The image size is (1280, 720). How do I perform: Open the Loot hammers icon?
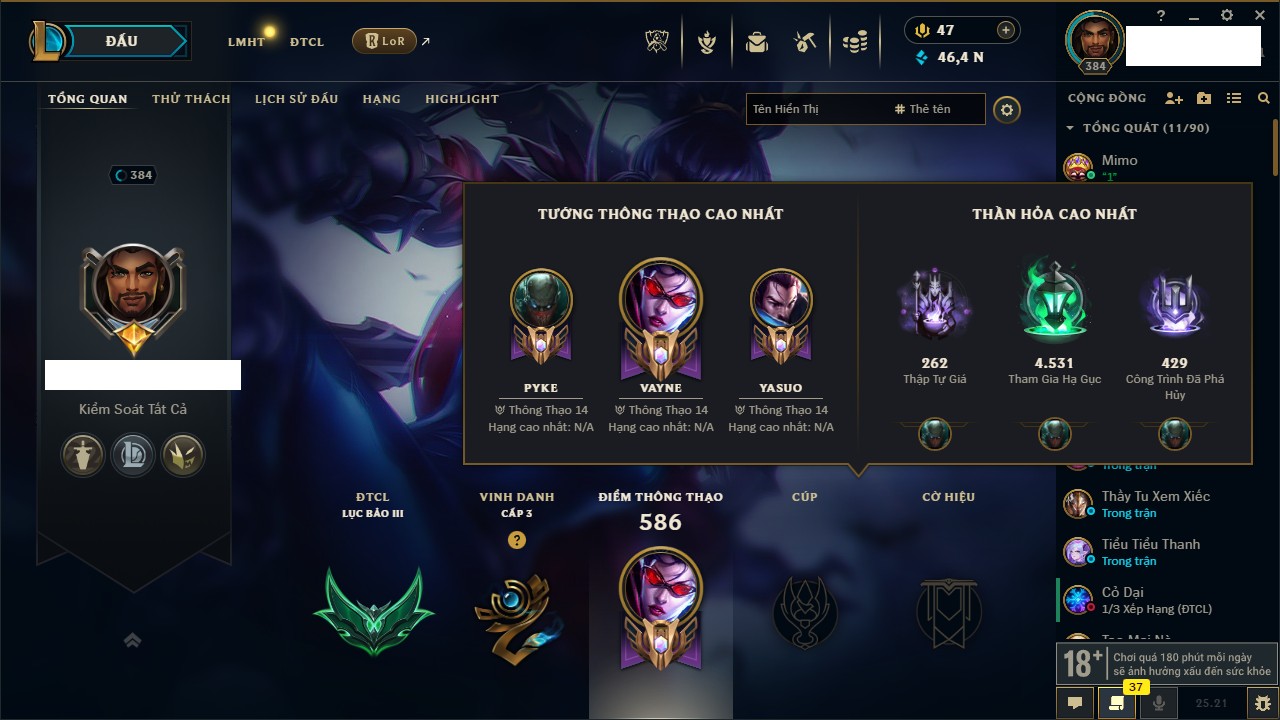click(806, 42)
